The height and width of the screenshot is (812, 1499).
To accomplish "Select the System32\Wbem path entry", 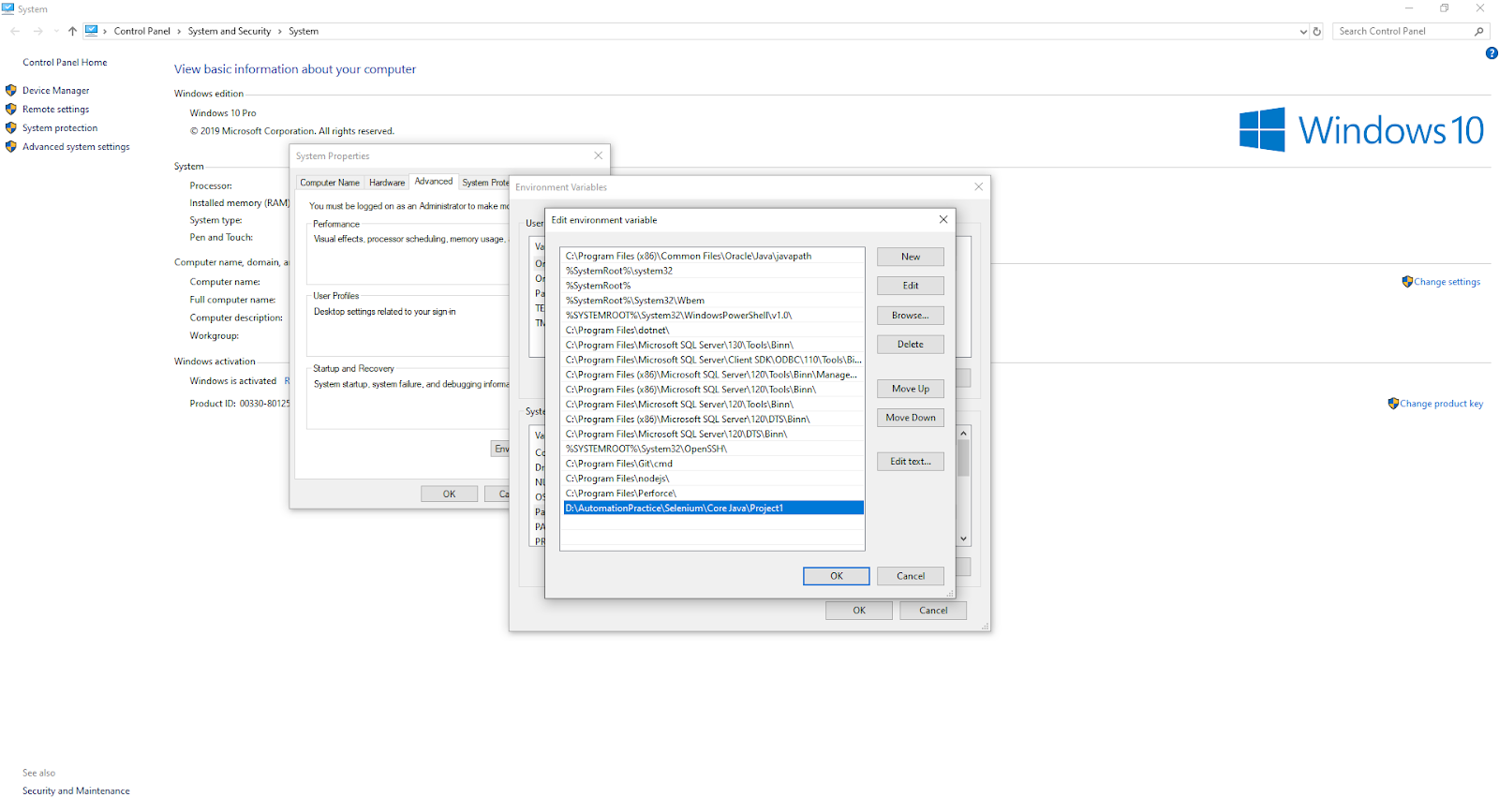I will (x=713, y=301).
